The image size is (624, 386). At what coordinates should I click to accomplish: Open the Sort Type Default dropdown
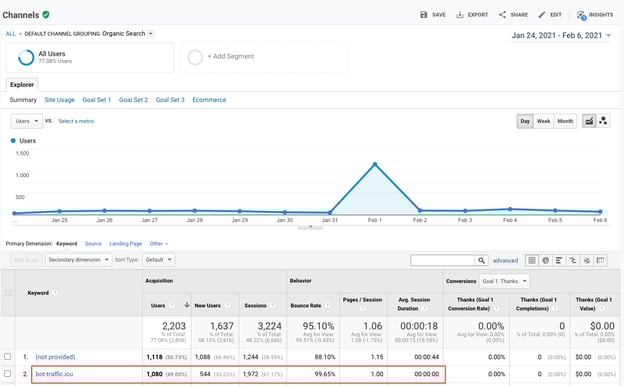(x=158, y=260)
